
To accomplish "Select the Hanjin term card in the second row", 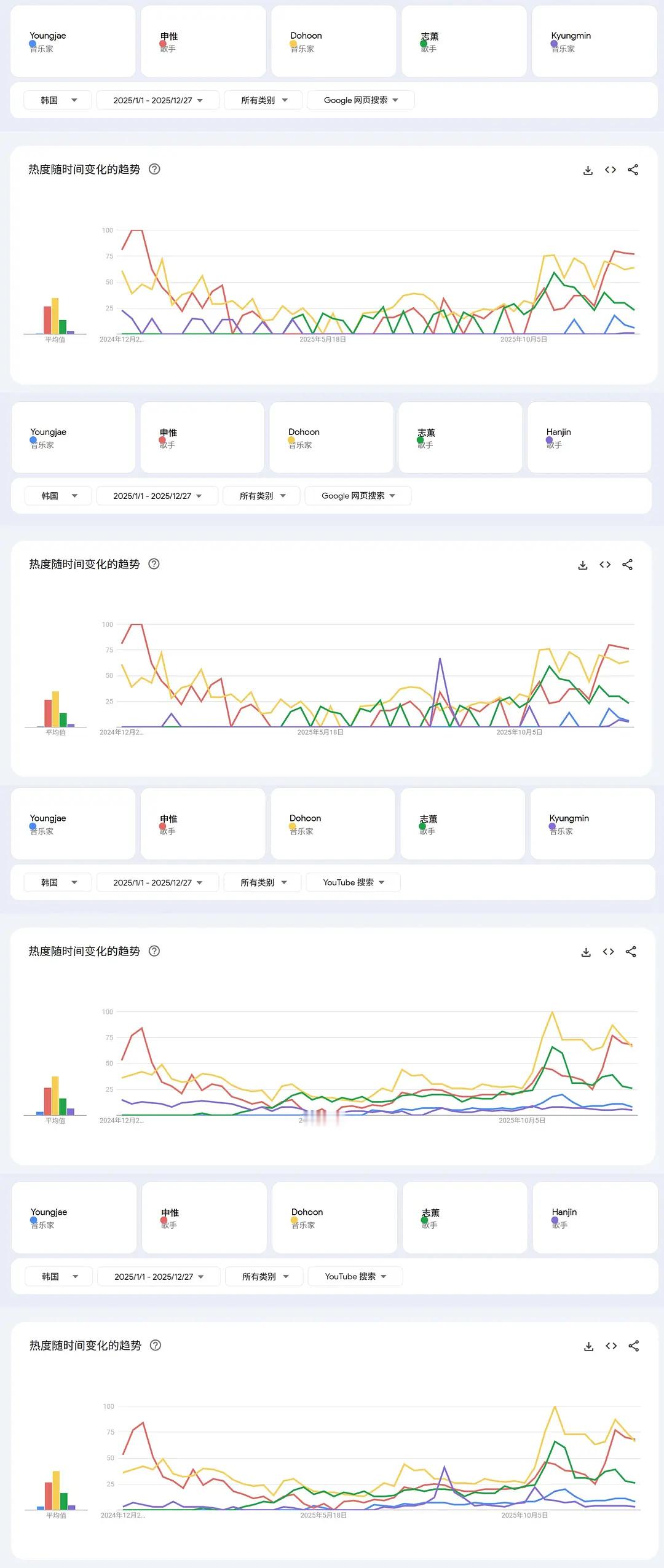I will pos(589,437).
